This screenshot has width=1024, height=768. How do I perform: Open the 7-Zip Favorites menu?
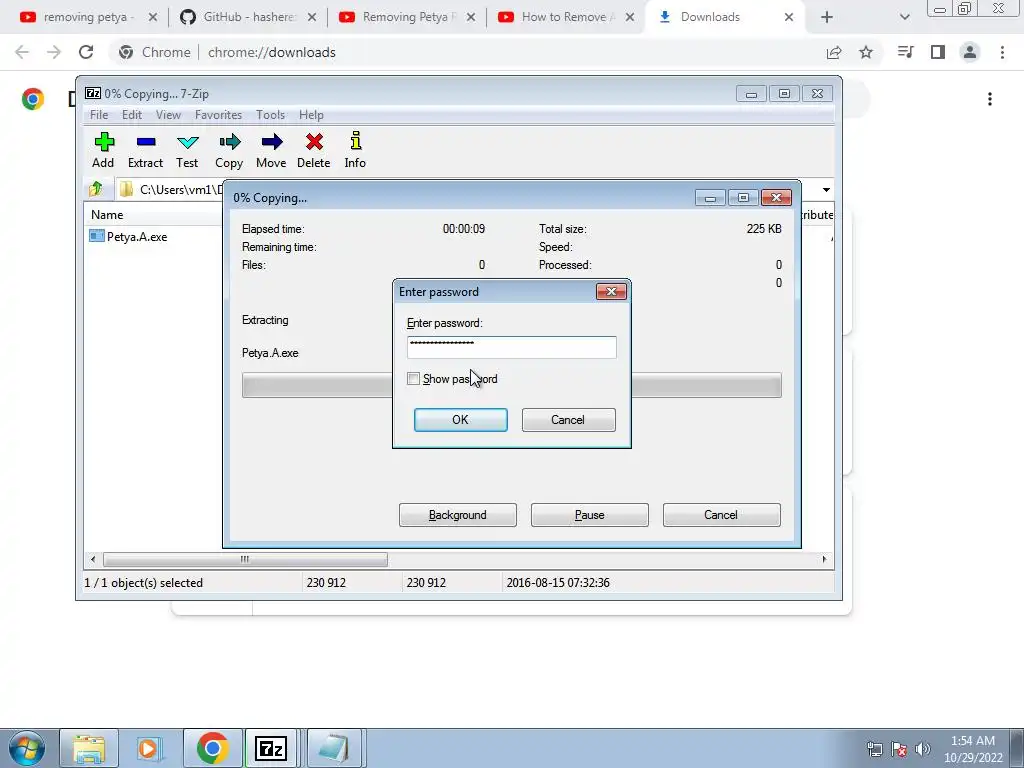click(218, 115)
